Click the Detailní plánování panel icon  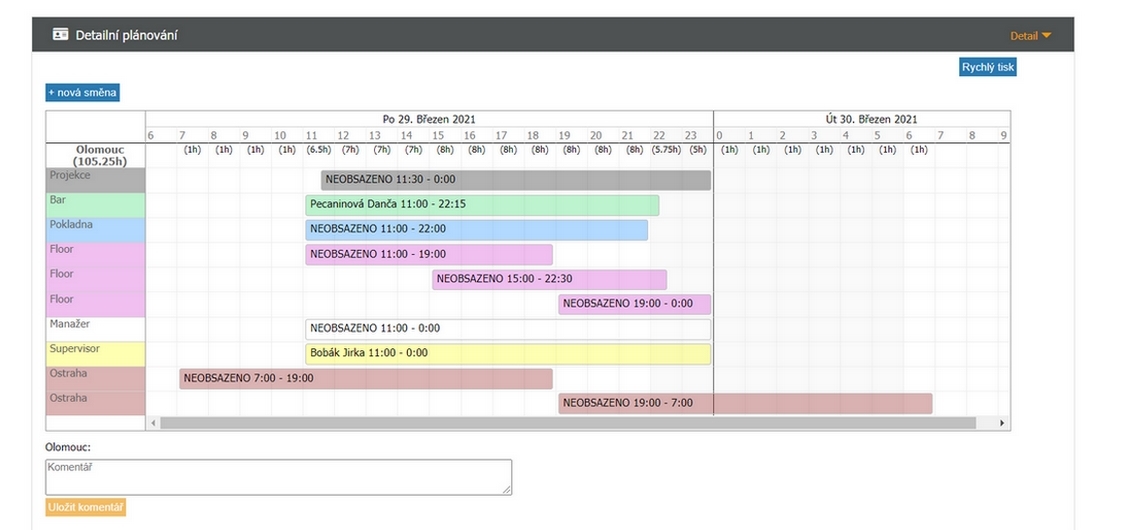(x=60, y=35)
